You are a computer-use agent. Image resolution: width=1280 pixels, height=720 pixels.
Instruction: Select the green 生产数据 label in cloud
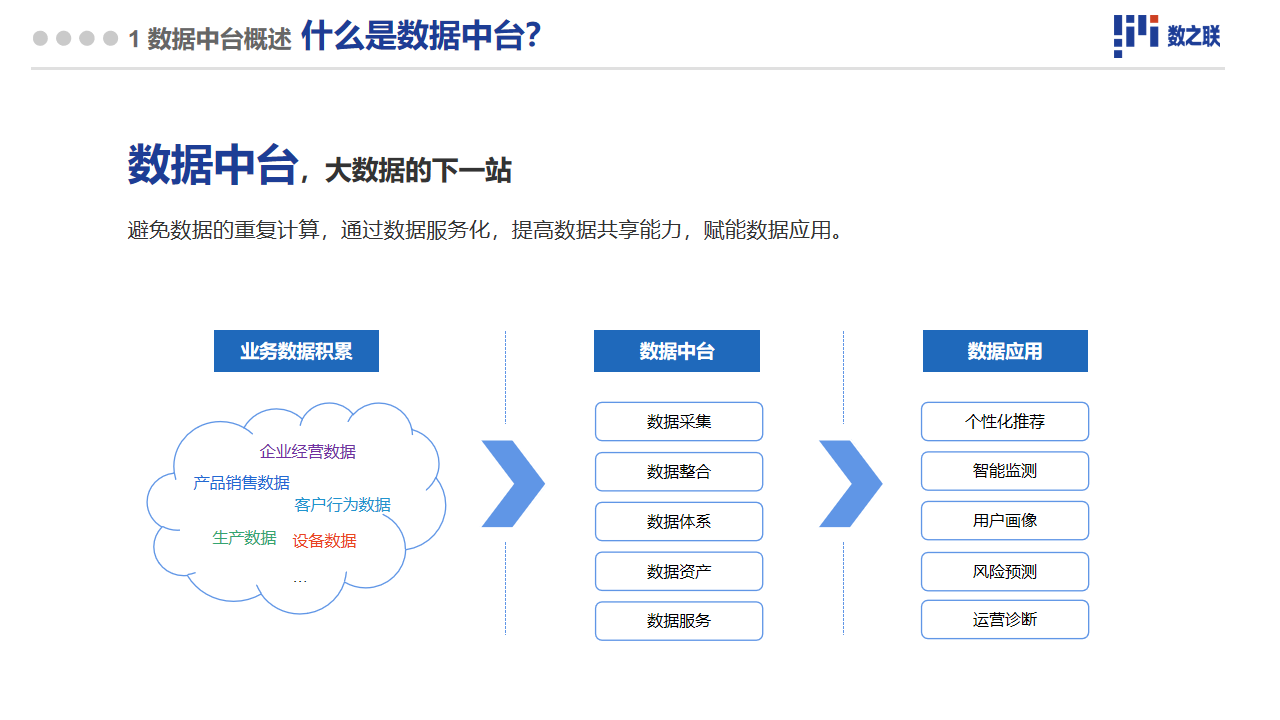pyautogui.click(x=244, y=537)
